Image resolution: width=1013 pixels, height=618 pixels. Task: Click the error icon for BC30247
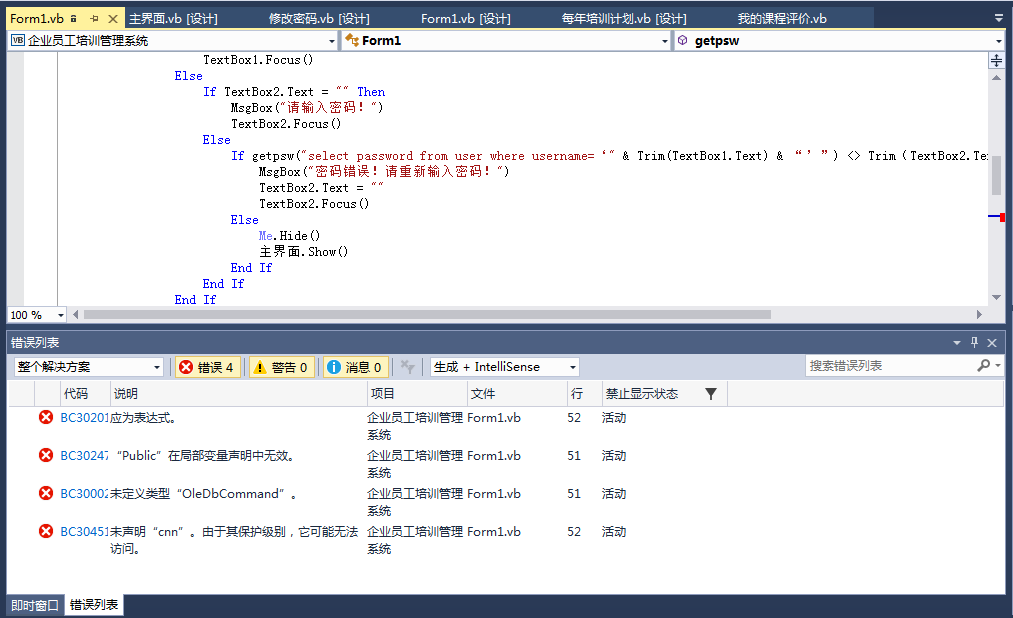pyautogui.click(x=46, y=455)
